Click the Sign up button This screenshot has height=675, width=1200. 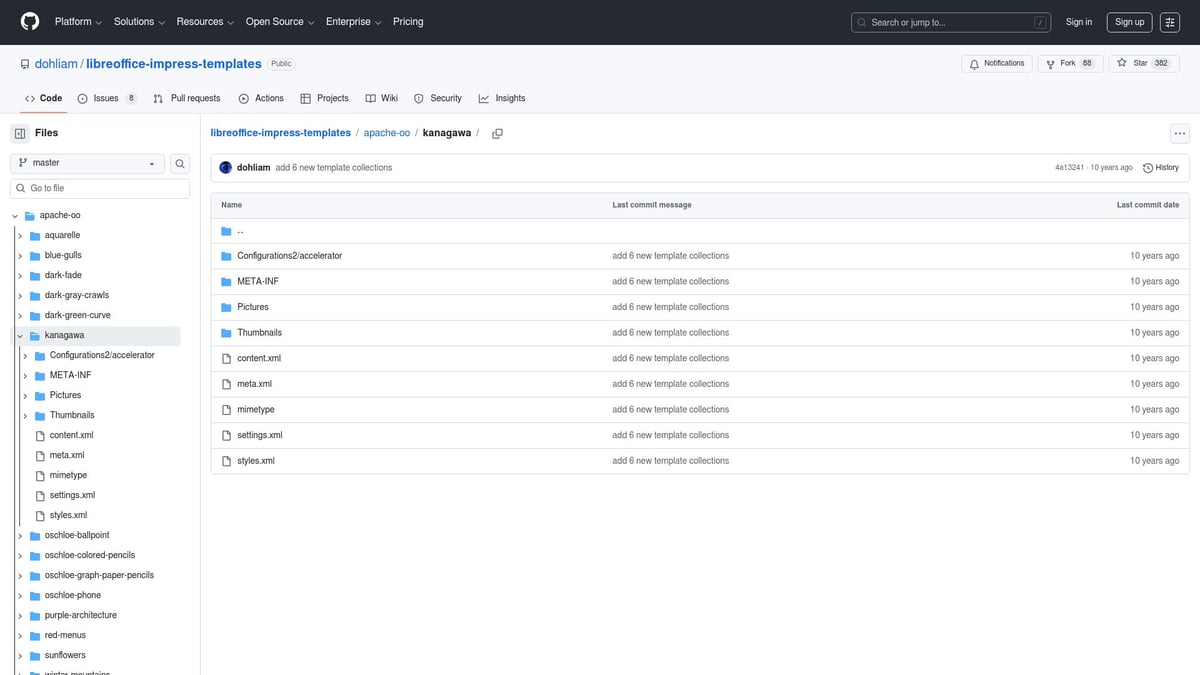pos(1130,22)
